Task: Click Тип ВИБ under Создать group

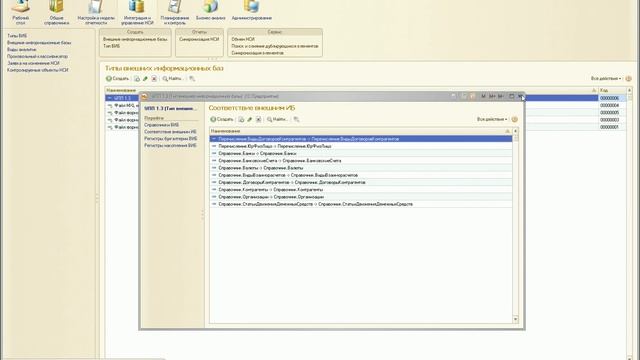Action: (111, 46)
